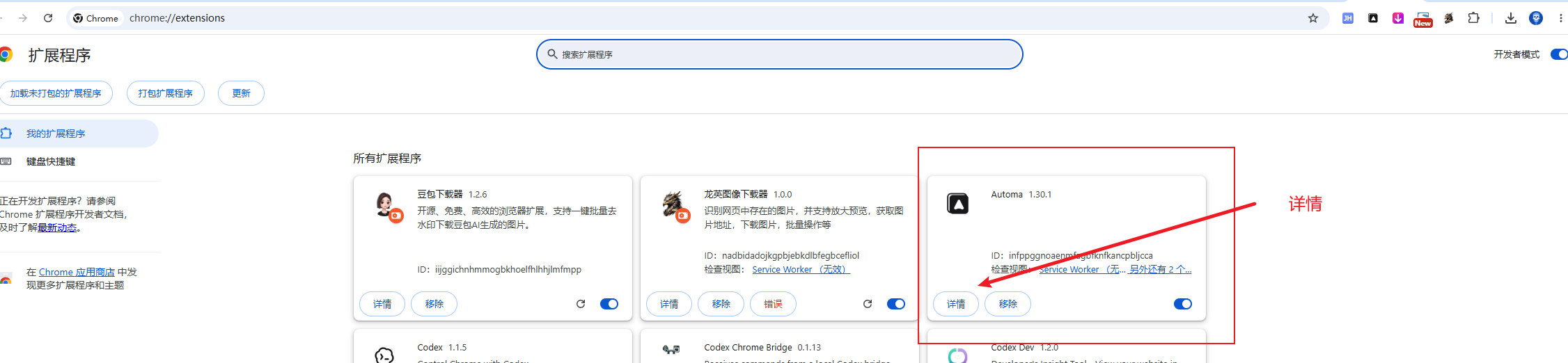Click the pink download-arrow extension icon

(1398, 18)
